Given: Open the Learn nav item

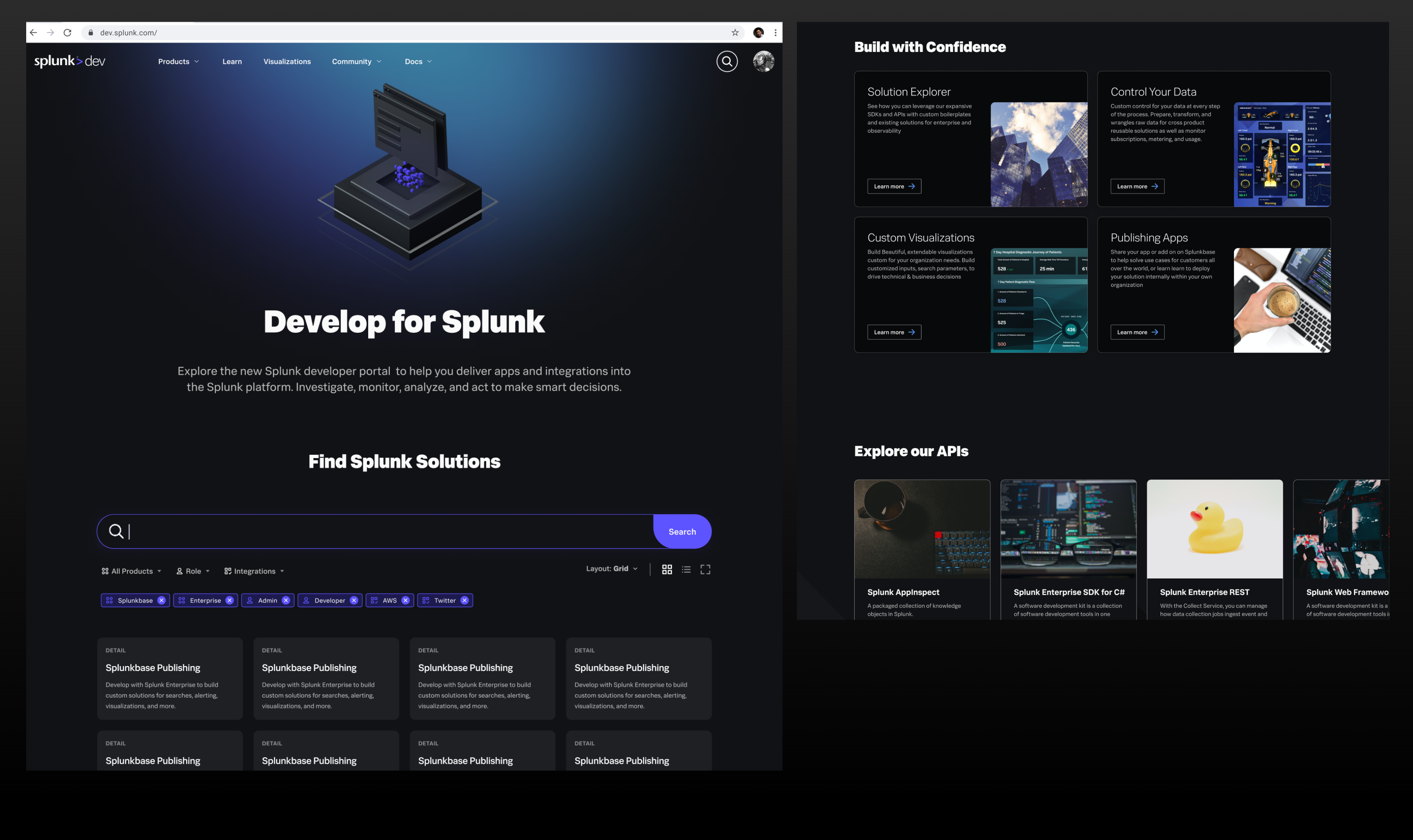Looking at the screenshot, I should (232, 62).
